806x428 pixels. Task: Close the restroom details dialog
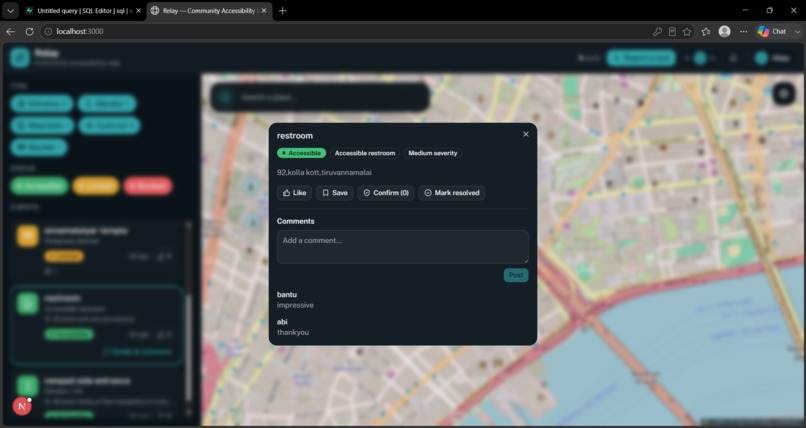point(525,134)
